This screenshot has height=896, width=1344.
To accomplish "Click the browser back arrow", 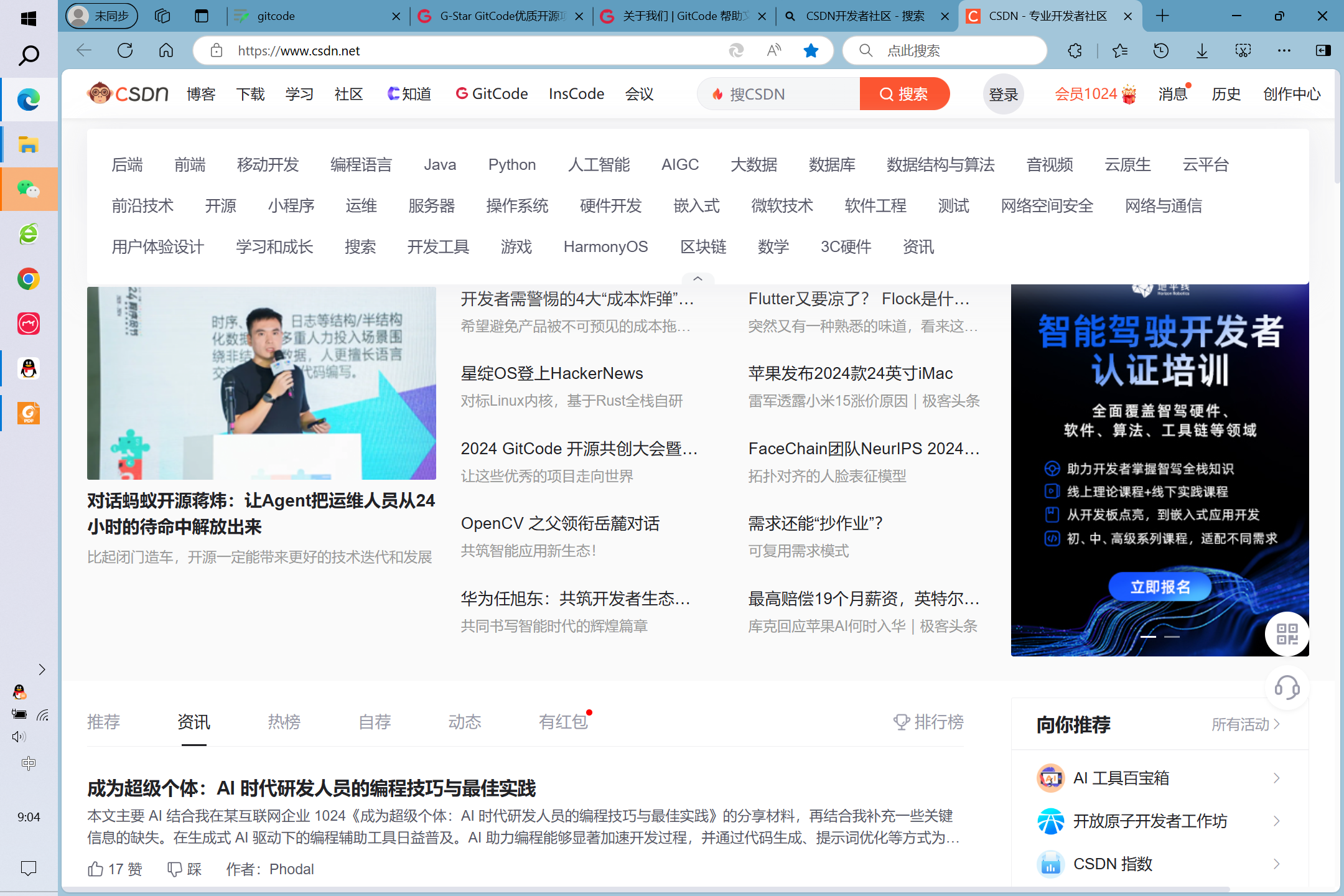I will [x=84, y=50].
